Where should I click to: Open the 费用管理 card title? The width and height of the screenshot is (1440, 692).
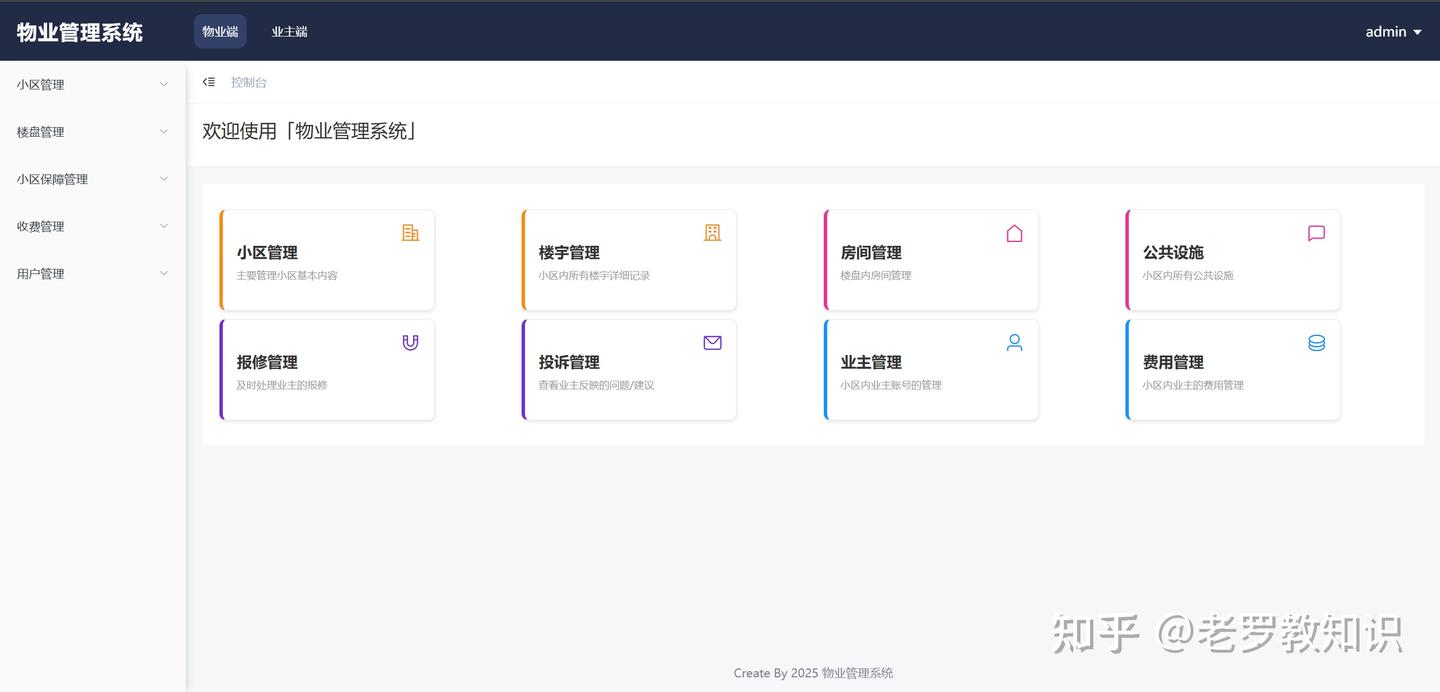(x=1173, y=363)
